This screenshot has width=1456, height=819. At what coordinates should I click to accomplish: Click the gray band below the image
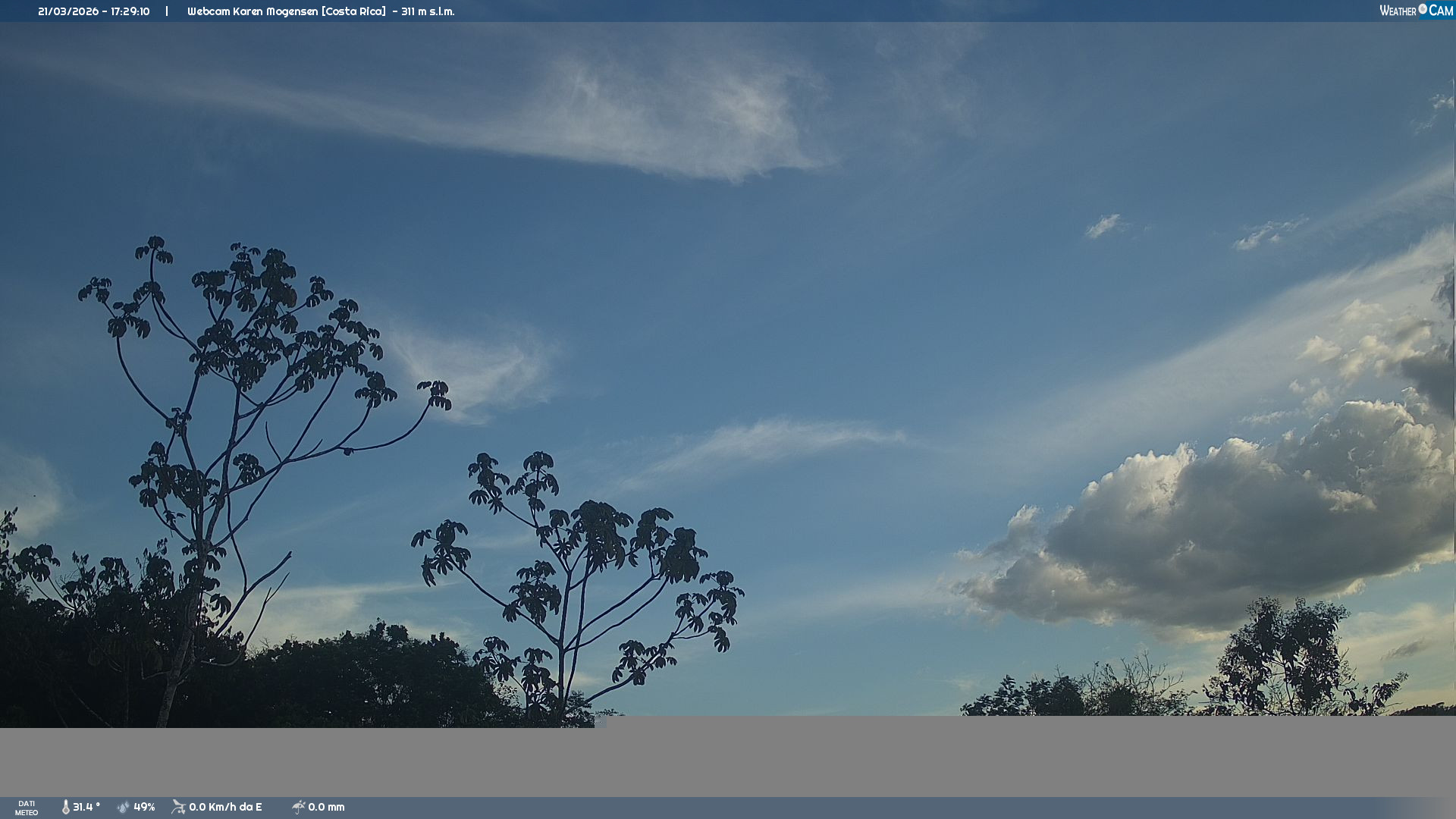pyautogui.click(x=728, y=762)
